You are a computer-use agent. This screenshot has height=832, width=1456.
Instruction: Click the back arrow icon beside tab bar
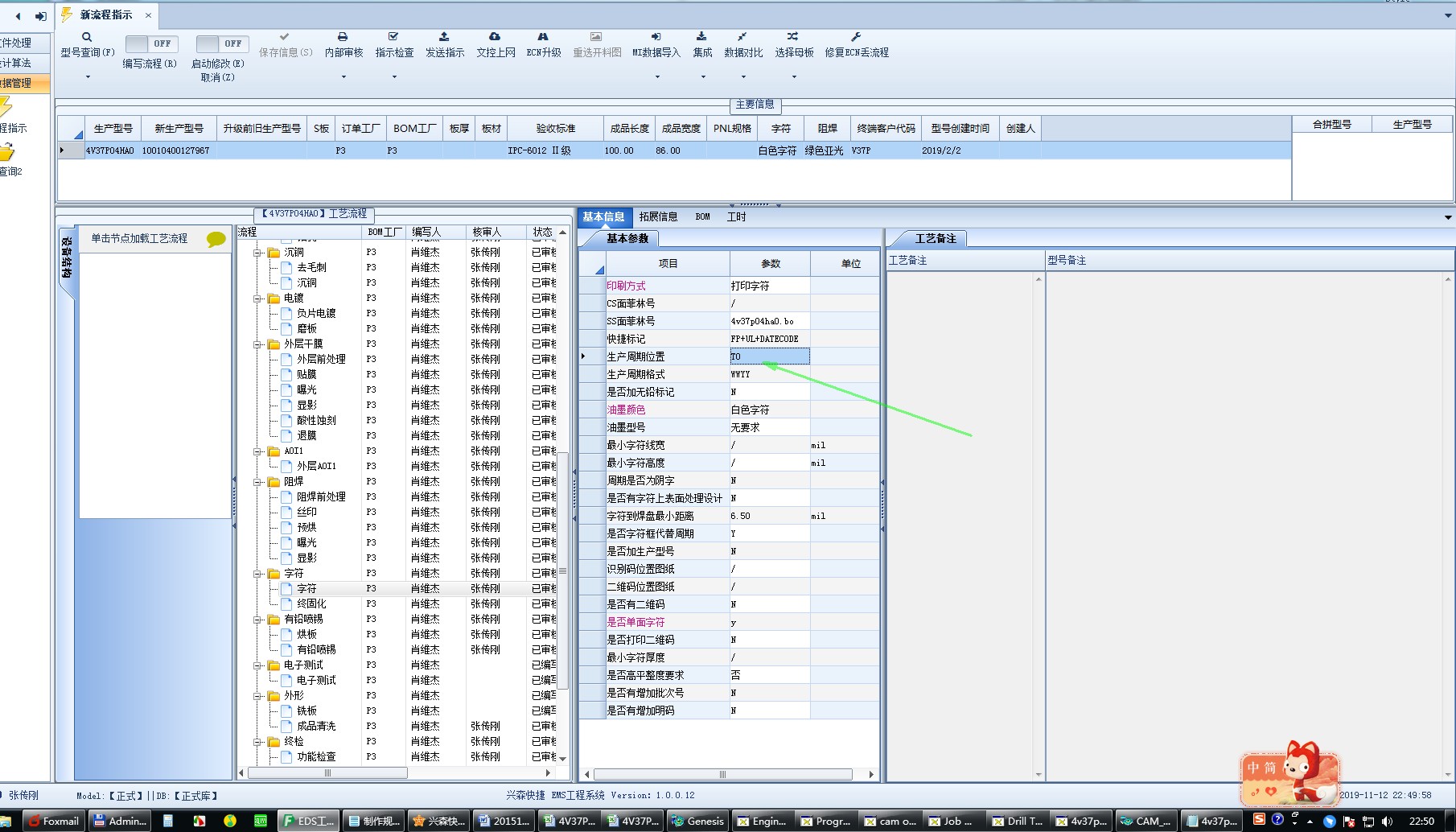coord(18,16)
